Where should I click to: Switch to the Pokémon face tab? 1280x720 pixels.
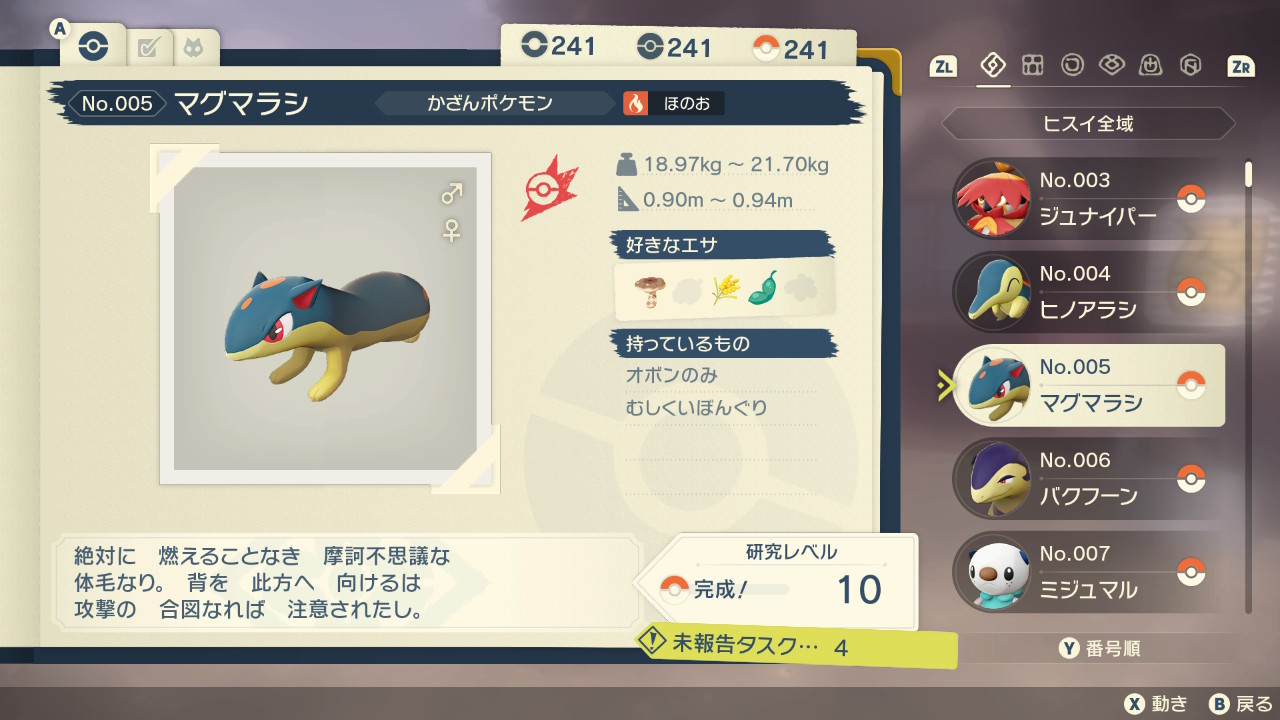click(194, 47)
